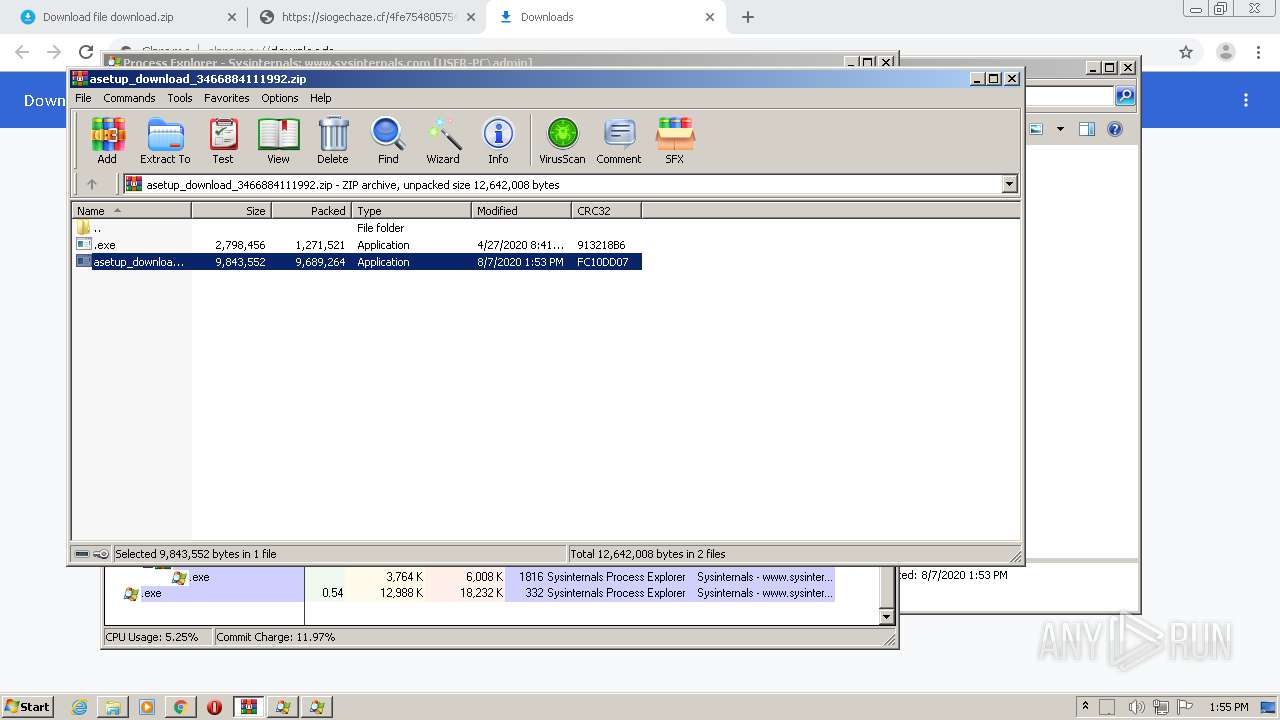Open the Commands menu
The image size is (1280, 720).
[129, 98]
